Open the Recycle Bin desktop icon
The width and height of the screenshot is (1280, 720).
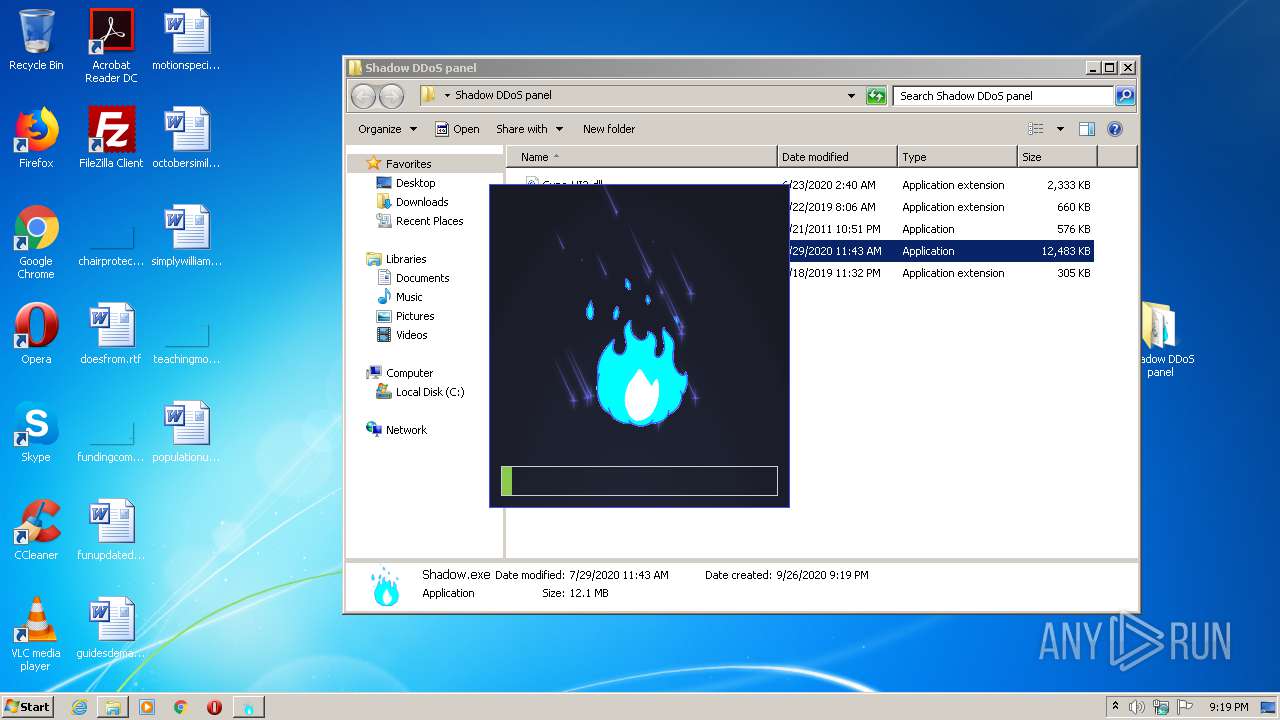(36, 40)
